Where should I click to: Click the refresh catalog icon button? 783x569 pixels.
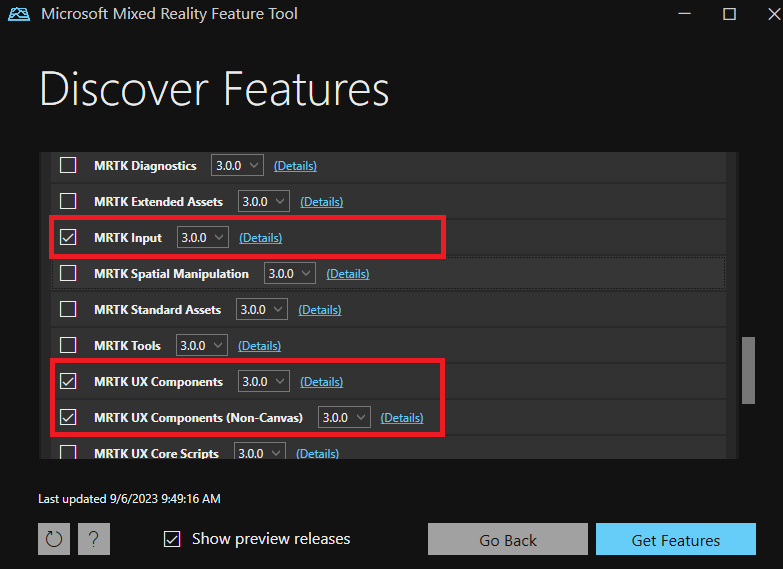tap(54, 539)
